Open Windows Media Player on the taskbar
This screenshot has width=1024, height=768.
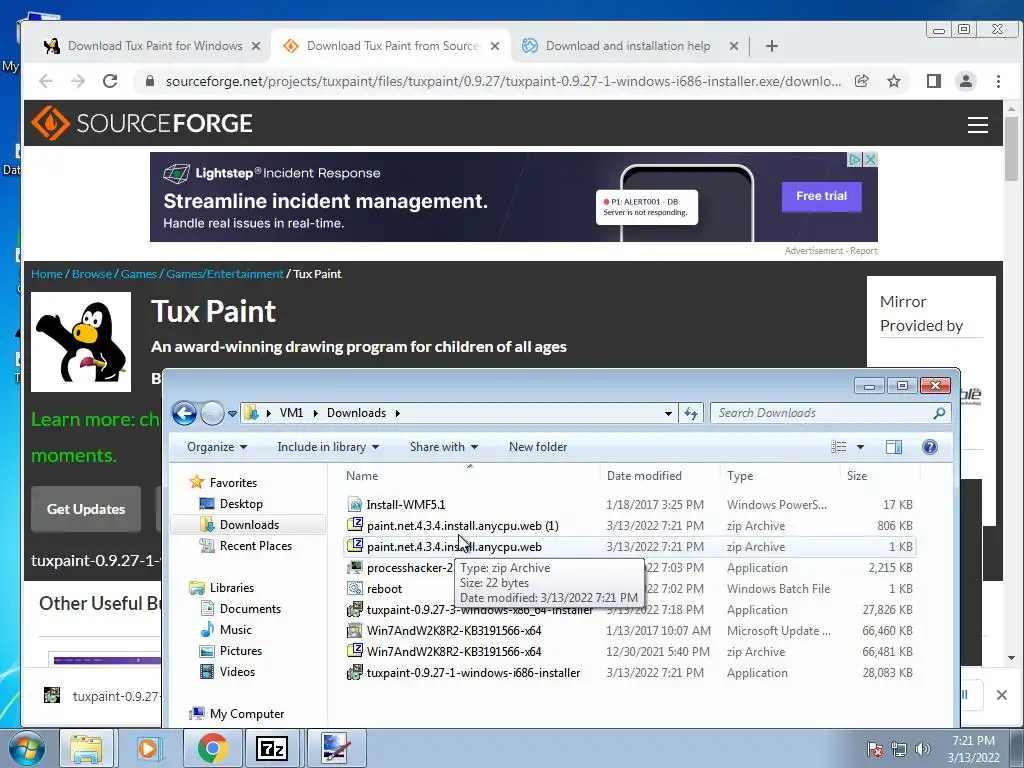pos(148,748)
